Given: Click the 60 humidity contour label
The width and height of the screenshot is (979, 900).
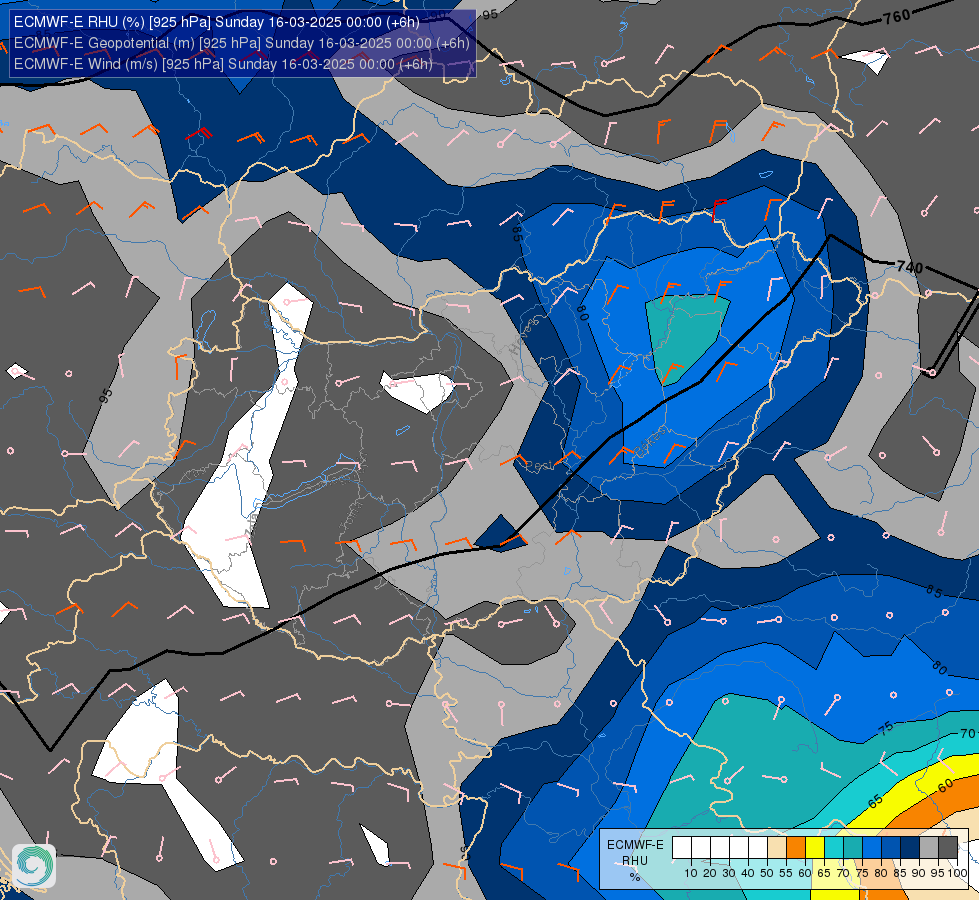Looking at the screenshot, I should click(945, 785).
